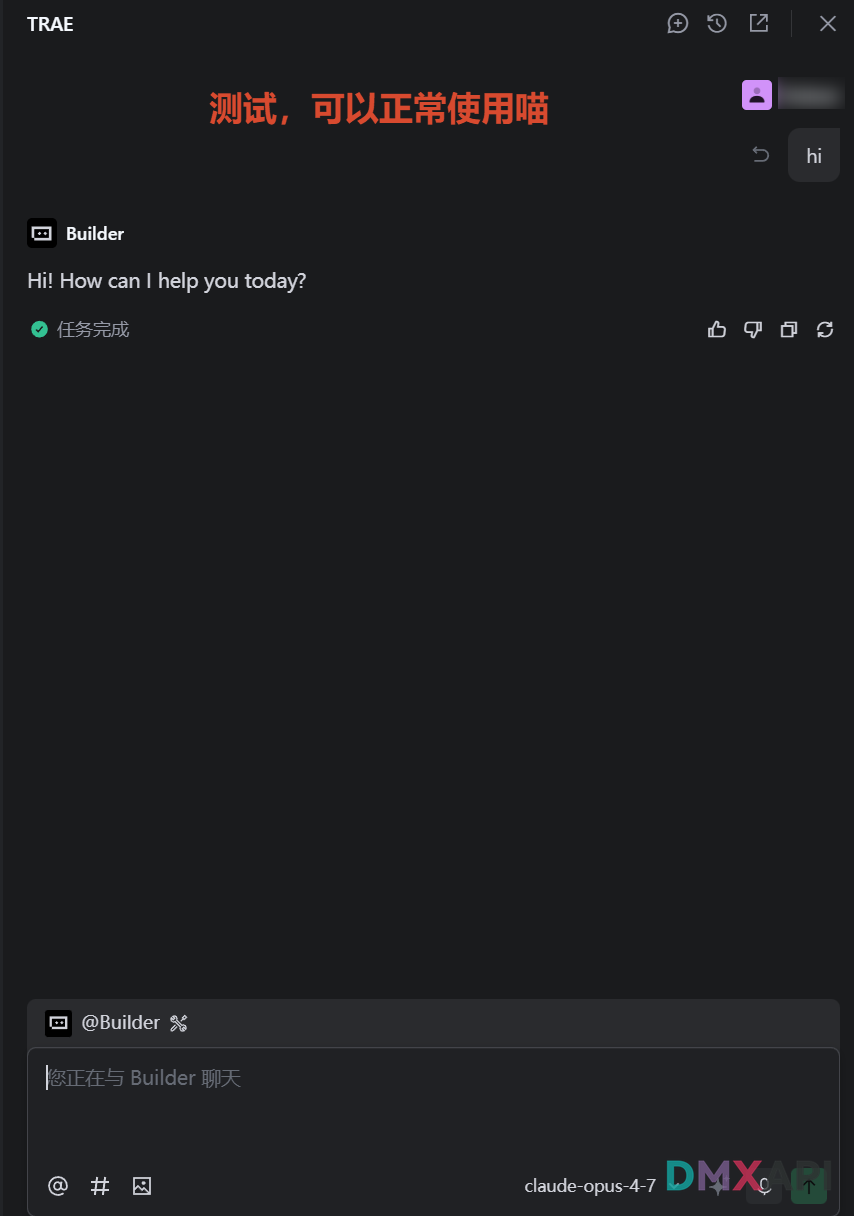The width and height of the screenshot is (854, 1216).
Task: Add # context reference to message
Action: click(100, 1186)
